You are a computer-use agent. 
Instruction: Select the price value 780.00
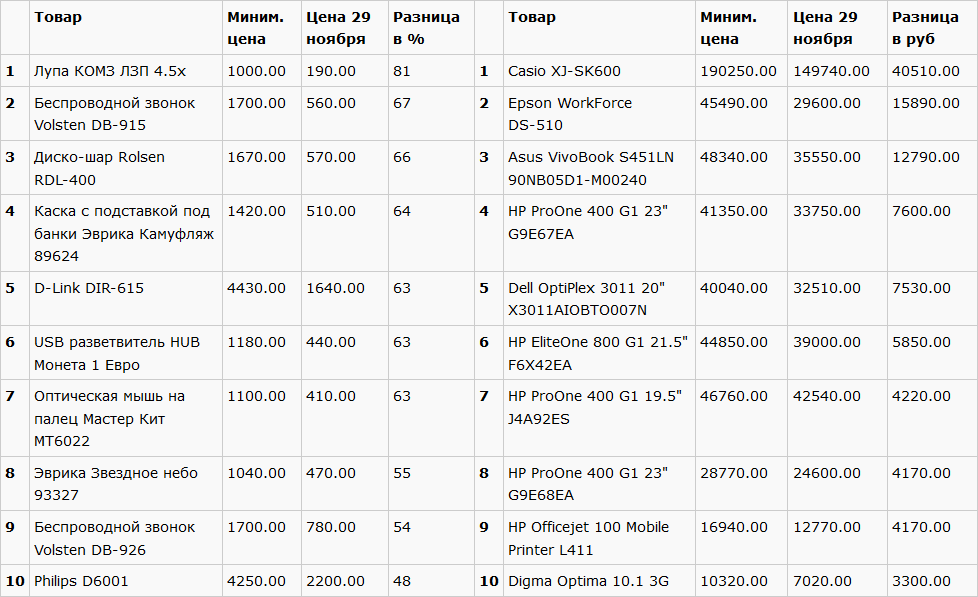pos(331,527)
